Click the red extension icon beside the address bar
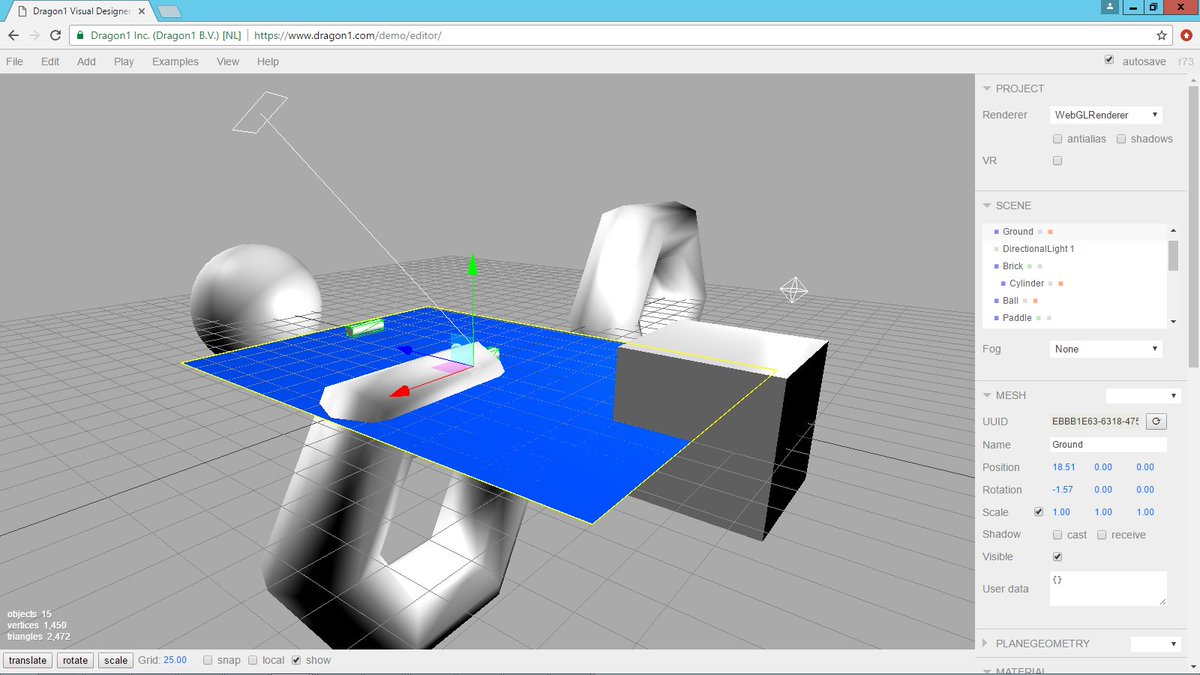Screen dimensions: 1200x675 pyautogui.click(x=1186, y=35)
